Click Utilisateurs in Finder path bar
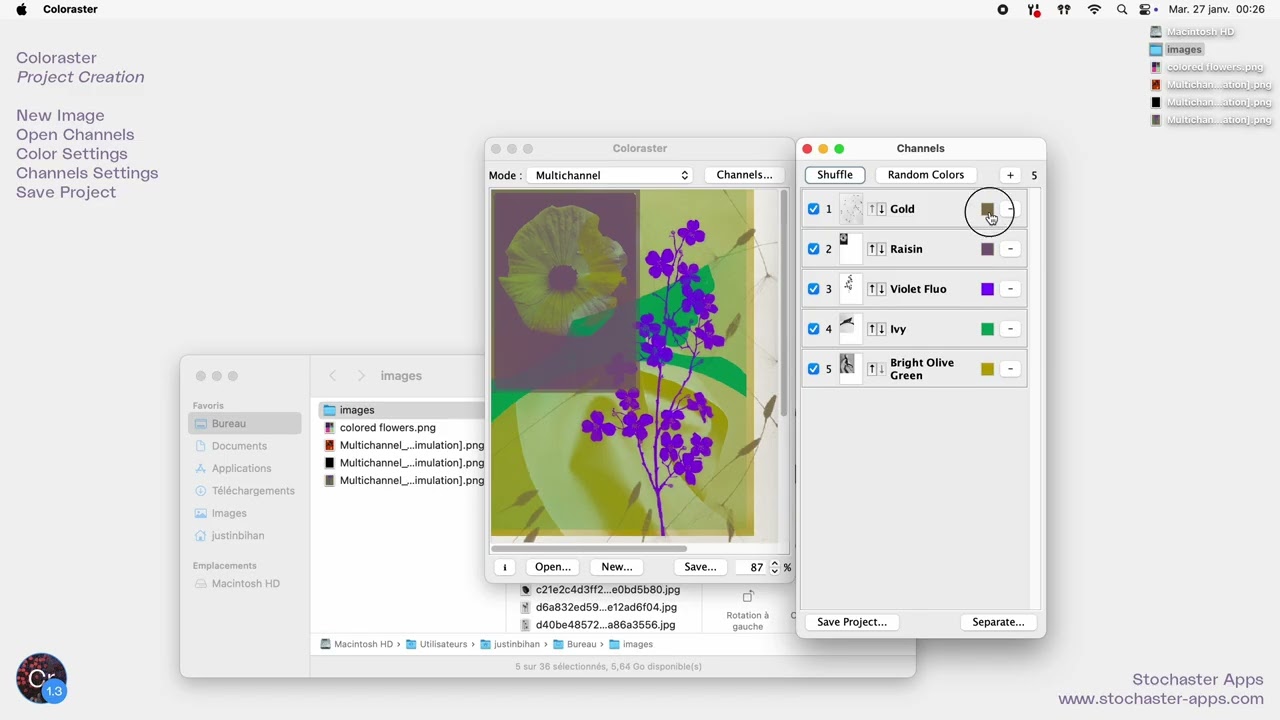 [435, 645]
